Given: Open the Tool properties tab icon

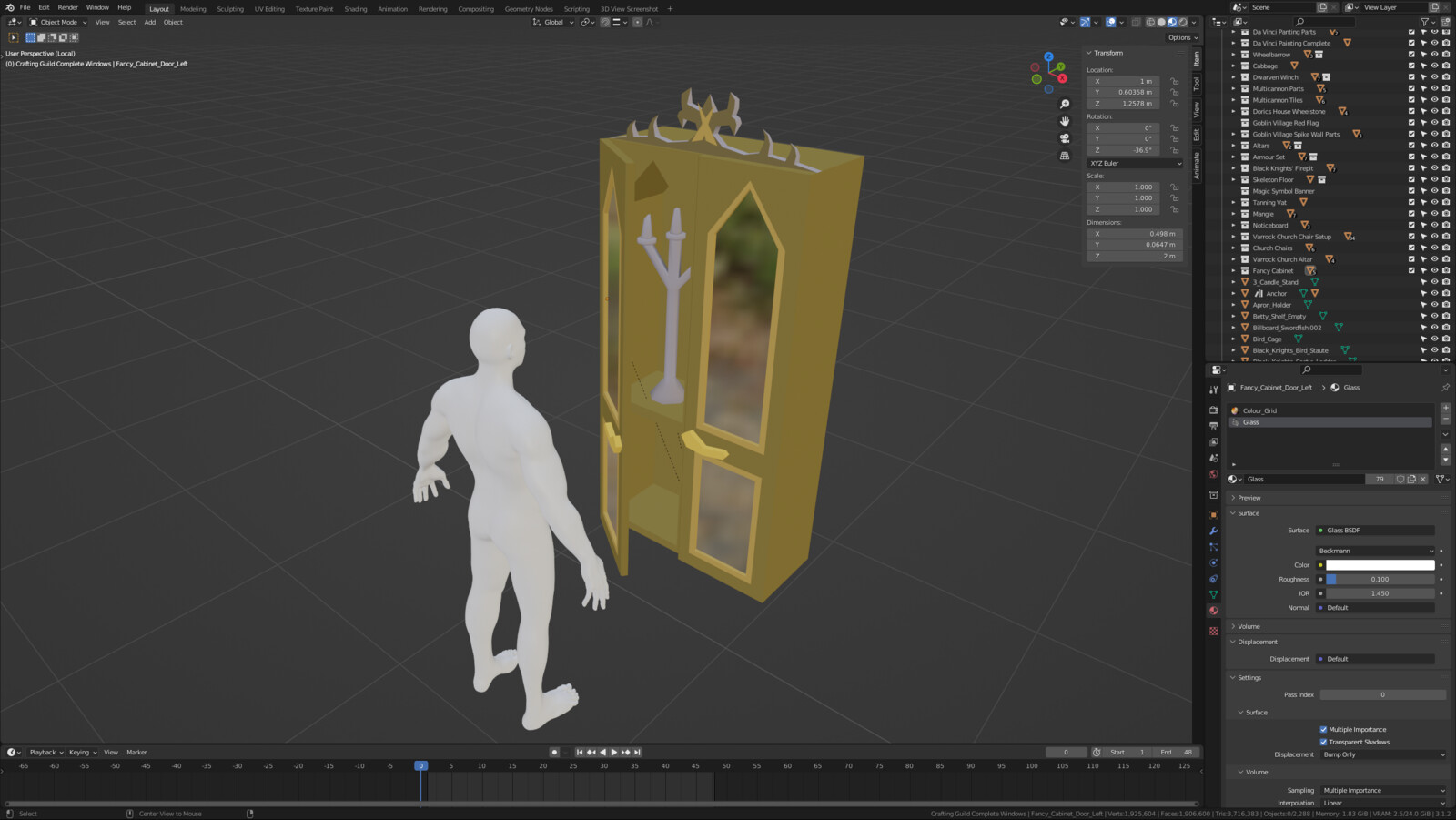Looking at the screenshot, I should pos(1213,390).
